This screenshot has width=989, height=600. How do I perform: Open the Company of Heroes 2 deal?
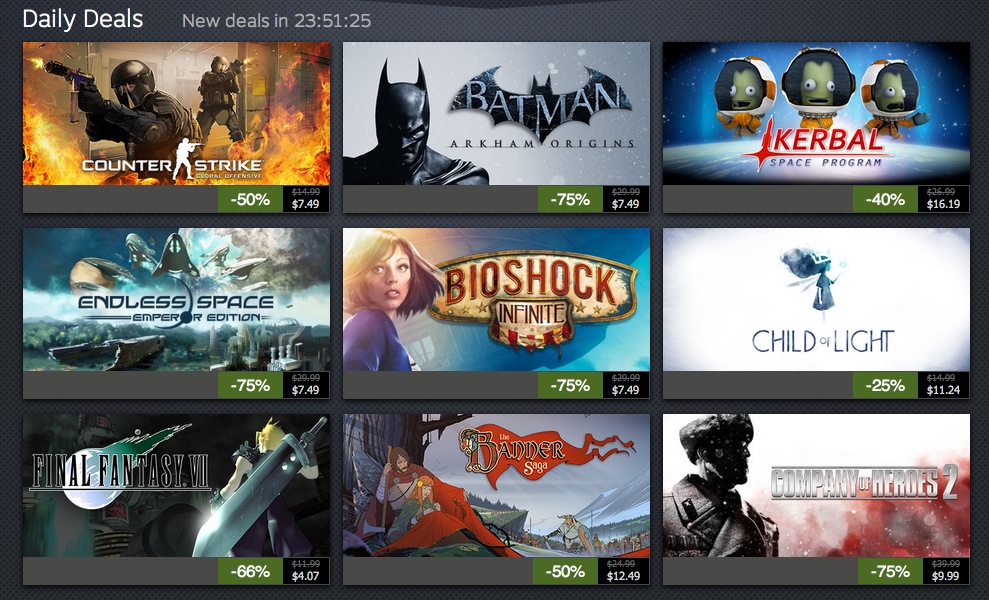pos(816,486)
